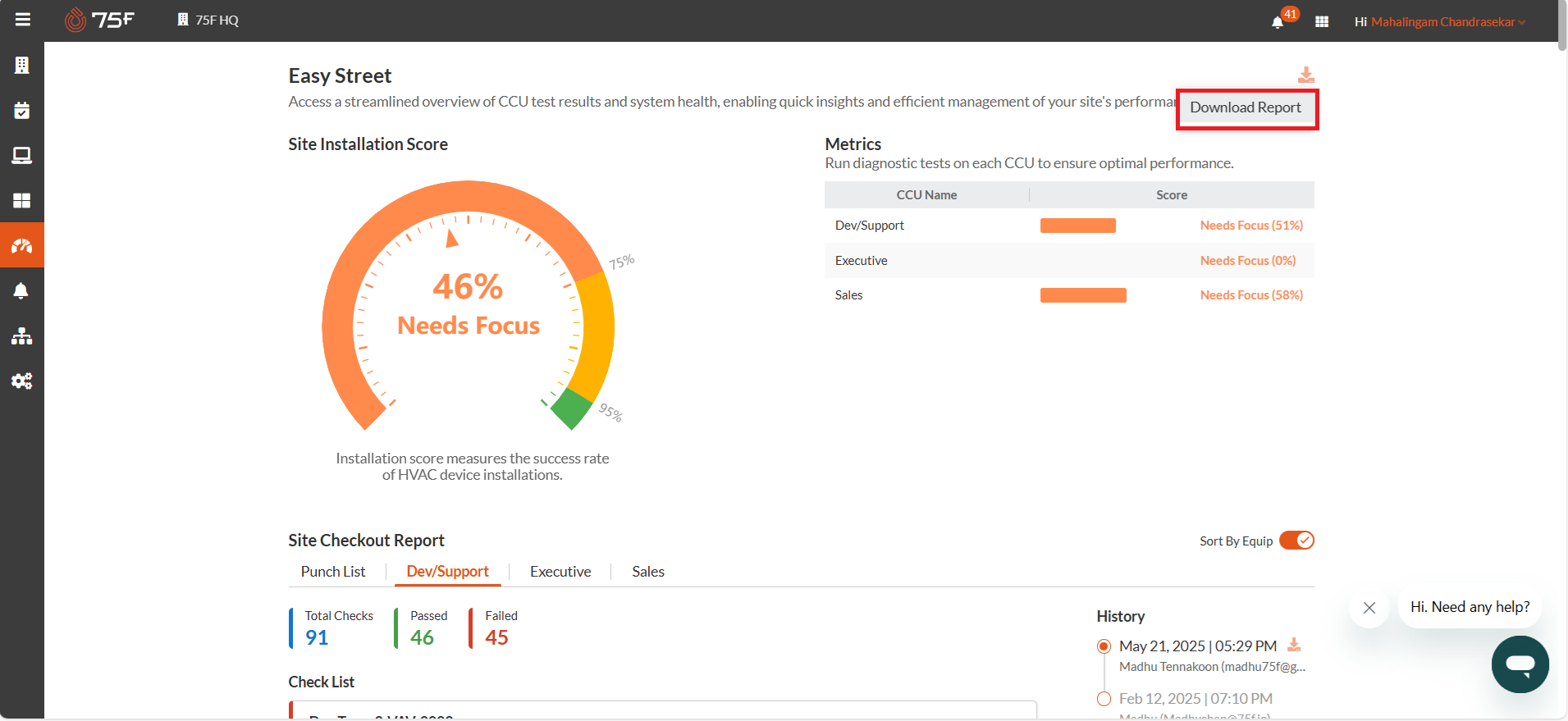This screenshot has width=1568, height=721.
Task: Click the Executive row name in Metrics
Action: tap(862, 261)
